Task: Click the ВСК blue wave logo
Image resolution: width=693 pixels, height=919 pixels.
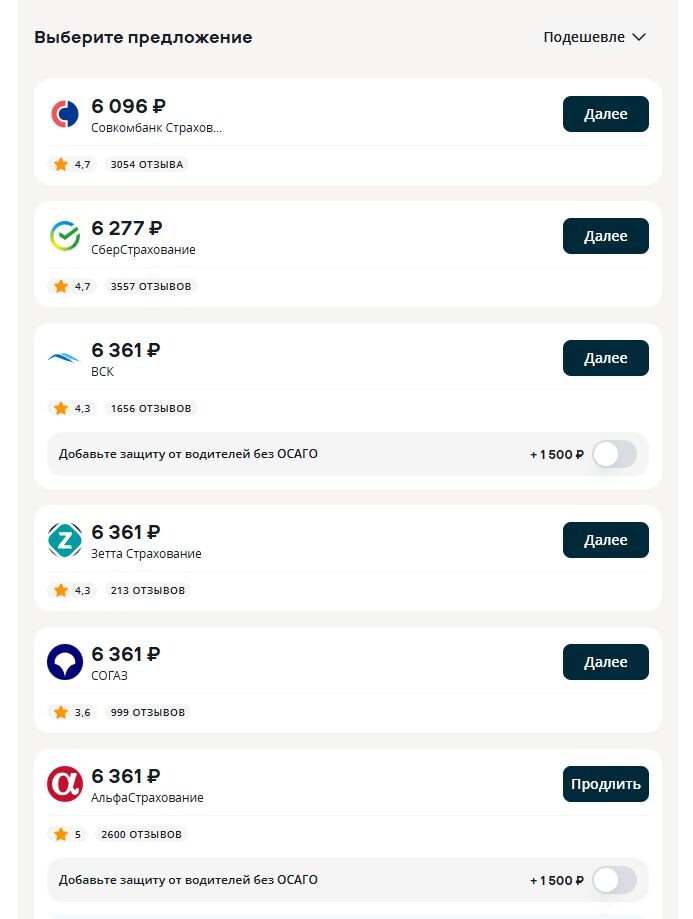Action: pyautogui.click(x=64, y=358)
